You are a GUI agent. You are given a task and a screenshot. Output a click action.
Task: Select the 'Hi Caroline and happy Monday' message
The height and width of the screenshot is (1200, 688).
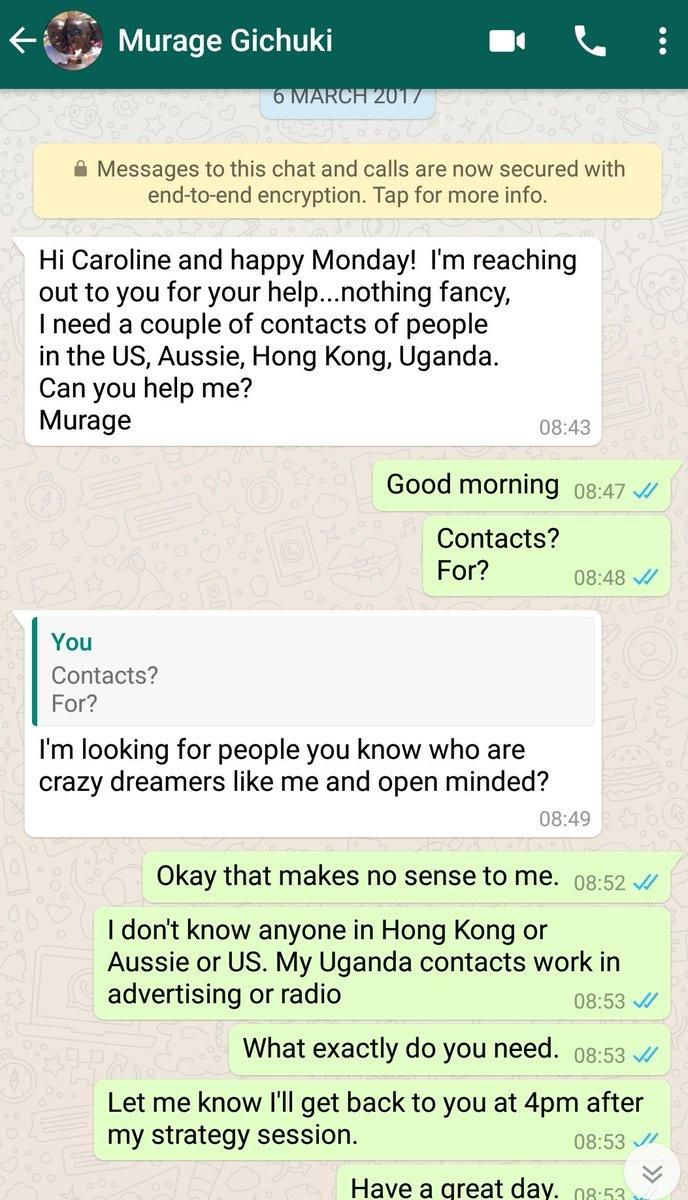pyautogui.click(x=313, y=340)
